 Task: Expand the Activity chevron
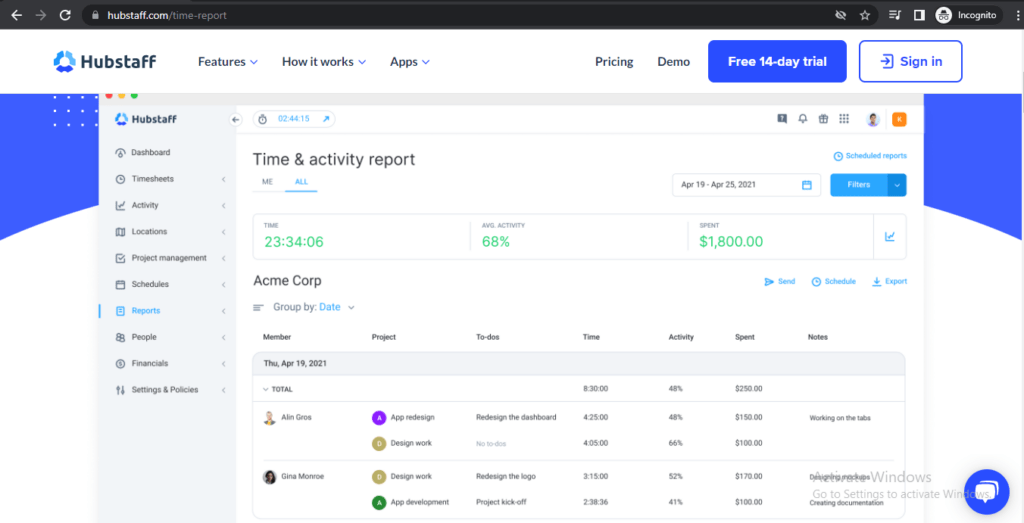pos(223,206)
